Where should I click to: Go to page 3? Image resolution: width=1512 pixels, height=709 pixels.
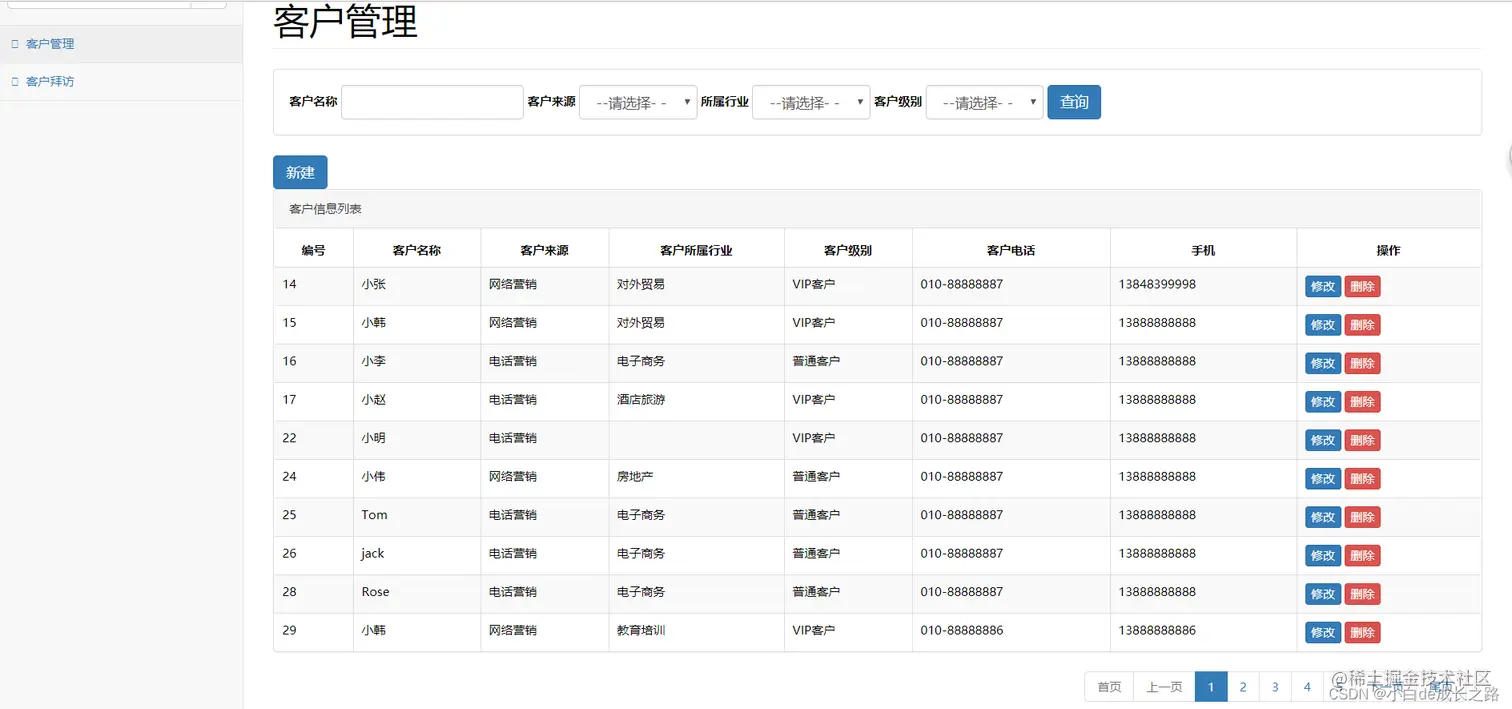coord(1275,687)
